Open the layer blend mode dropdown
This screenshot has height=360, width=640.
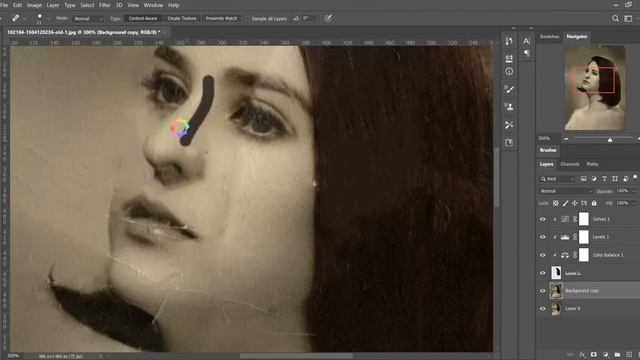click(565, 191)
